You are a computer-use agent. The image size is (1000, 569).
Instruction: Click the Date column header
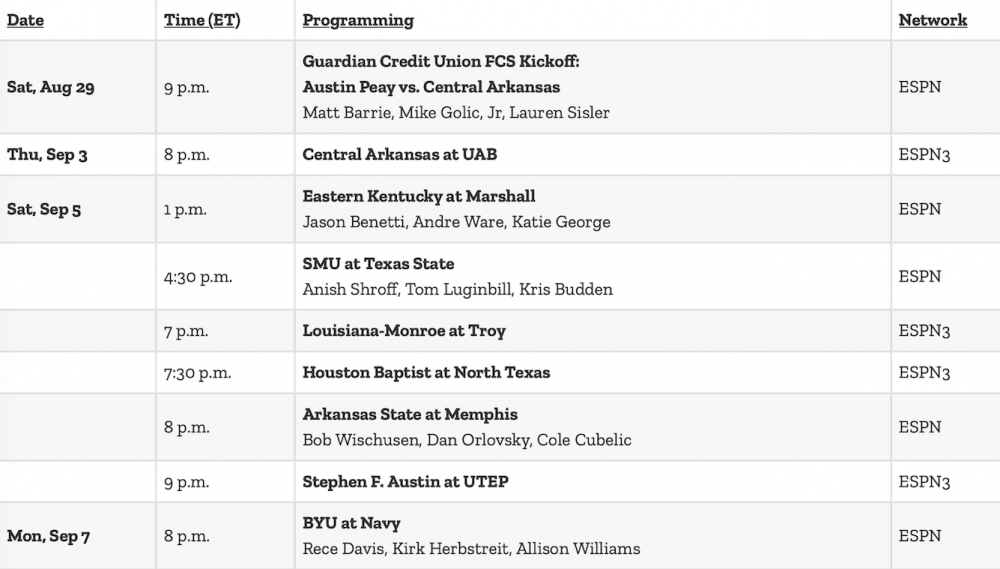26,20
